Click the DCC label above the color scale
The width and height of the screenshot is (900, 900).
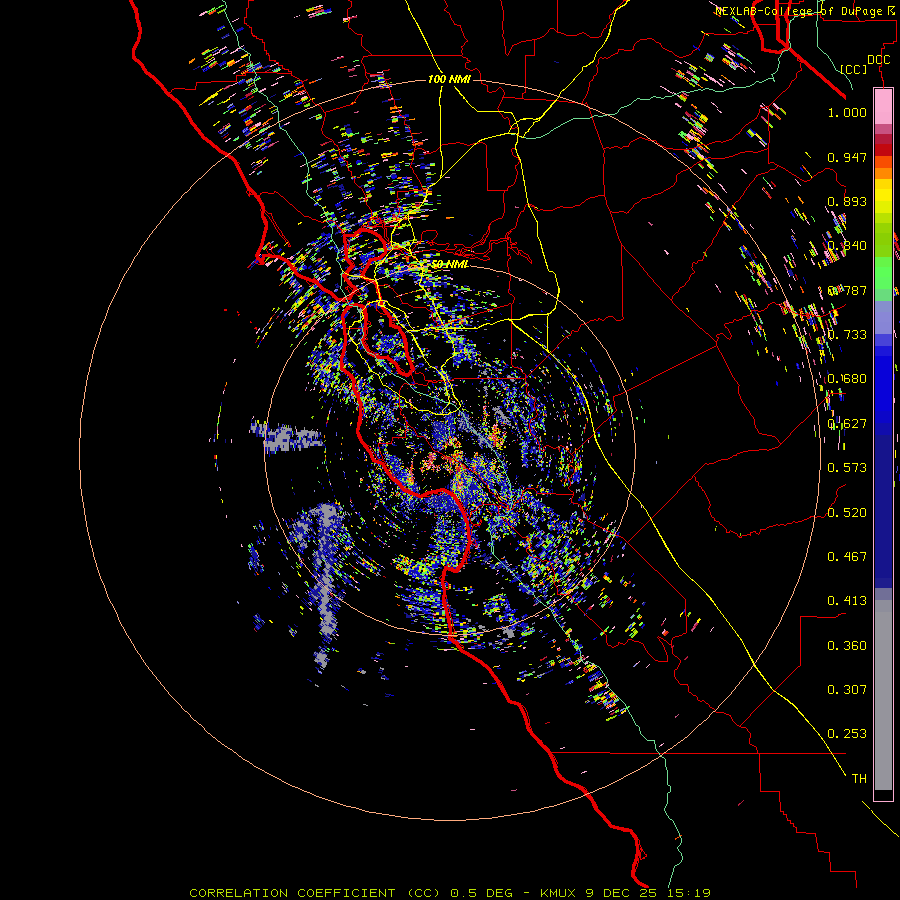pos(878,60)
